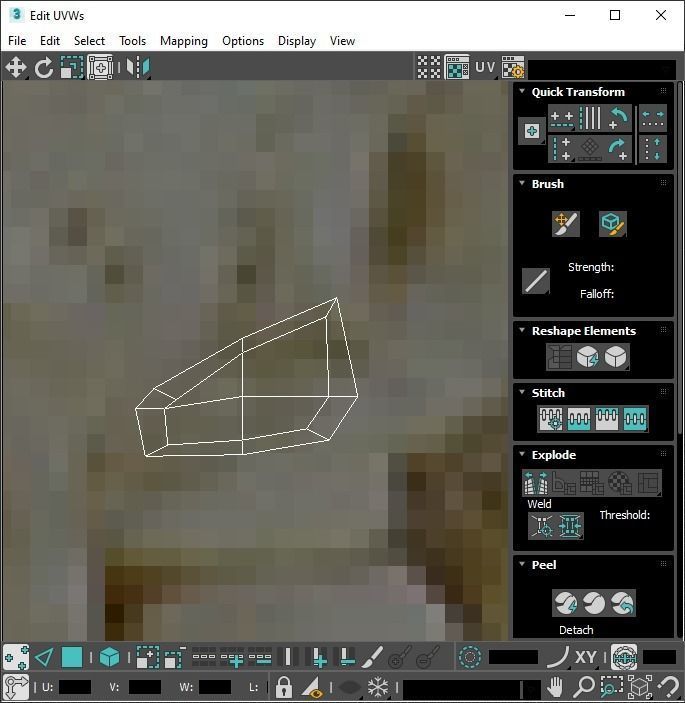
Task: Open the Tools menu
Action: [132, 41]
